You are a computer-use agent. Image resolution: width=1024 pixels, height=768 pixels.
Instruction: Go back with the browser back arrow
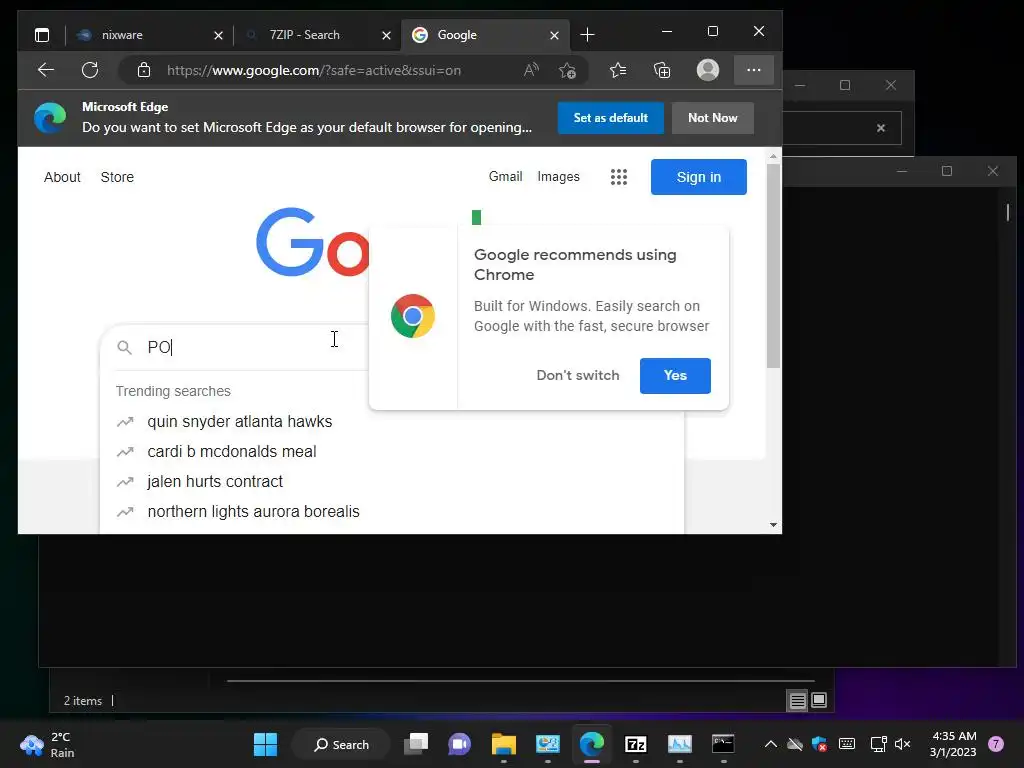(46, 70)
